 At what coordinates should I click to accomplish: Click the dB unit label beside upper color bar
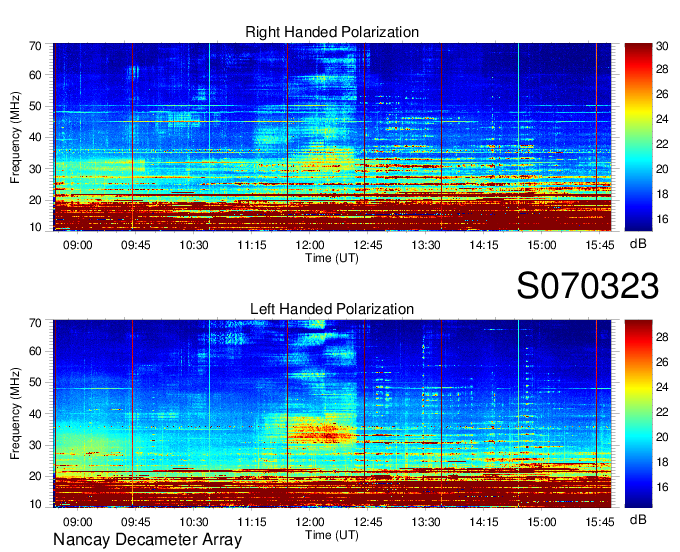pos(638,244)
